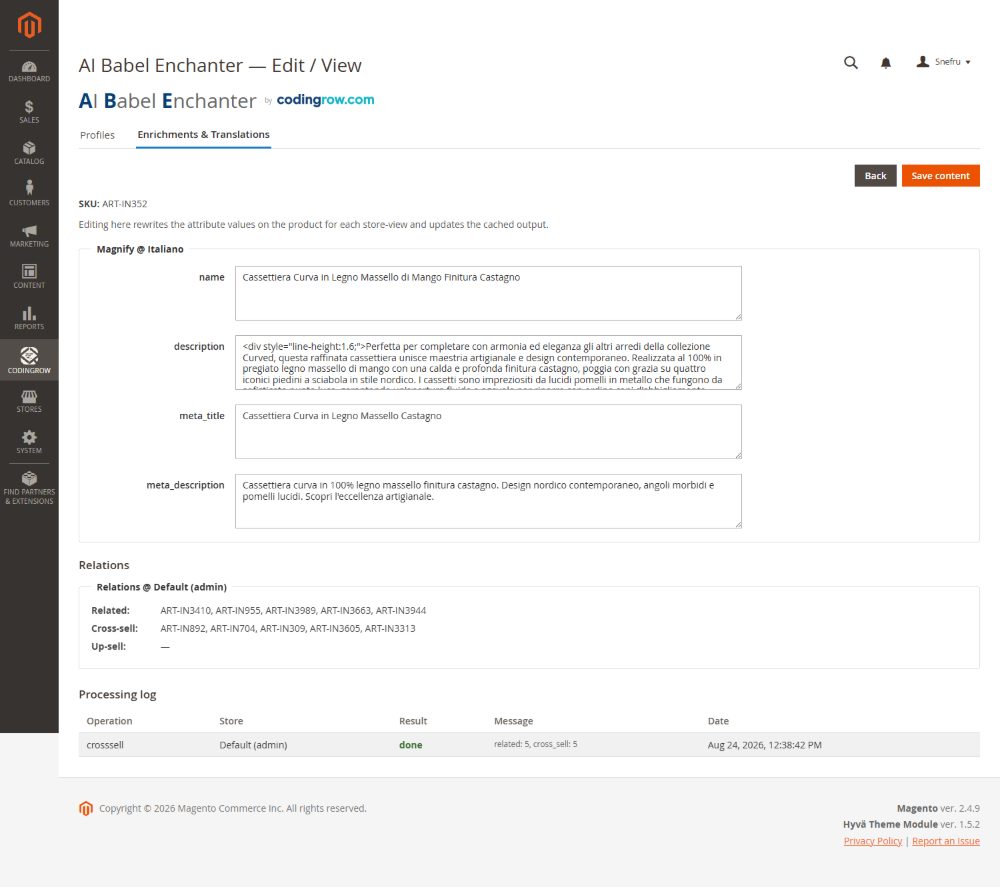Screen dimensions: 1000x887
Task: Follow the codingrow.com link
Action: coord(325,99)
